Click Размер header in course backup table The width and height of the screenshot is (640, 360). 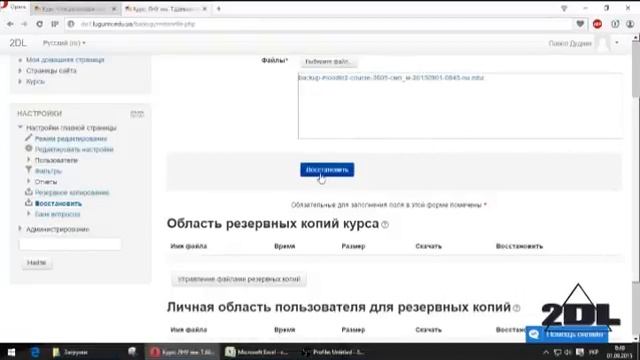(x=353, y=246)
